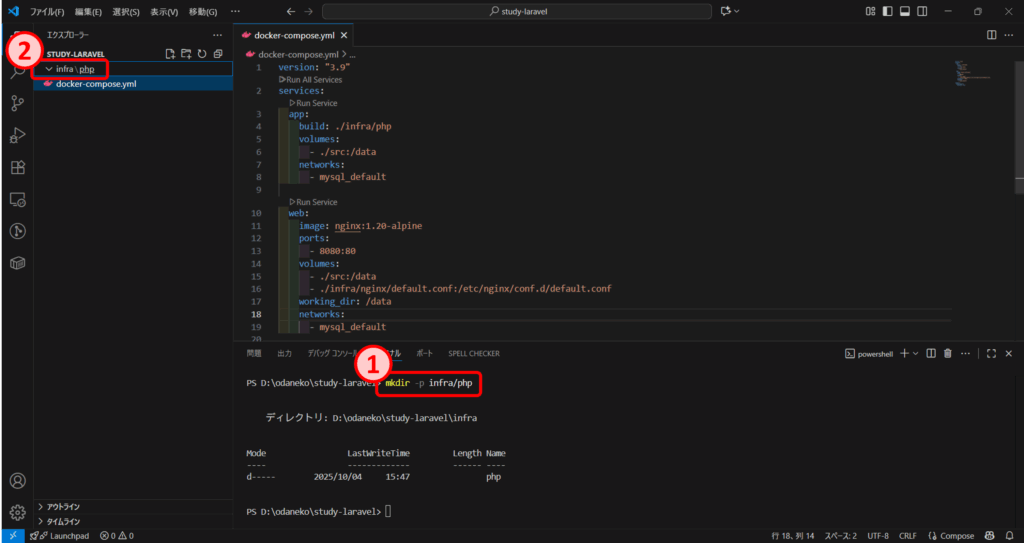This screenshot has width=1024, height=543.
Task: Collapse all folders in explorer
Action: coord(218,54)
